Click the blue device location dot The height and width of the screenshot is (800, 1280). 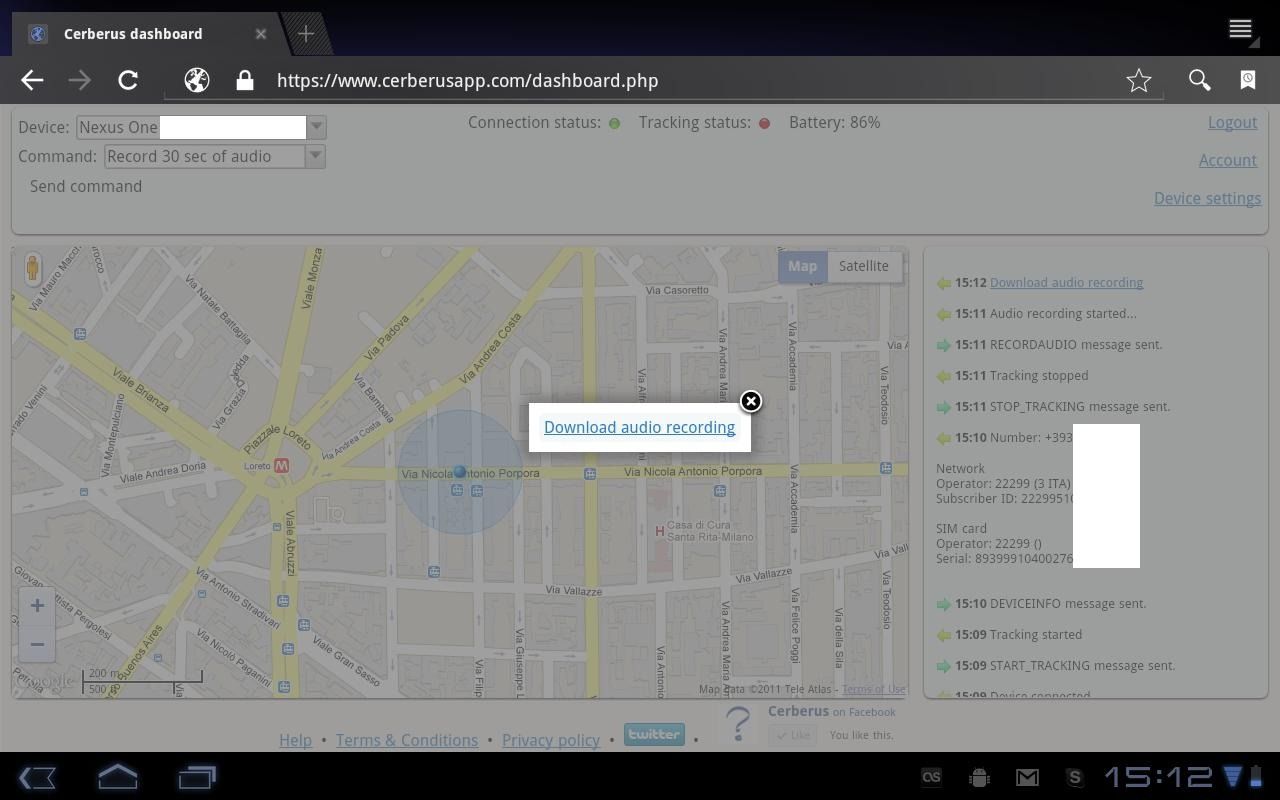click(460, 471)
